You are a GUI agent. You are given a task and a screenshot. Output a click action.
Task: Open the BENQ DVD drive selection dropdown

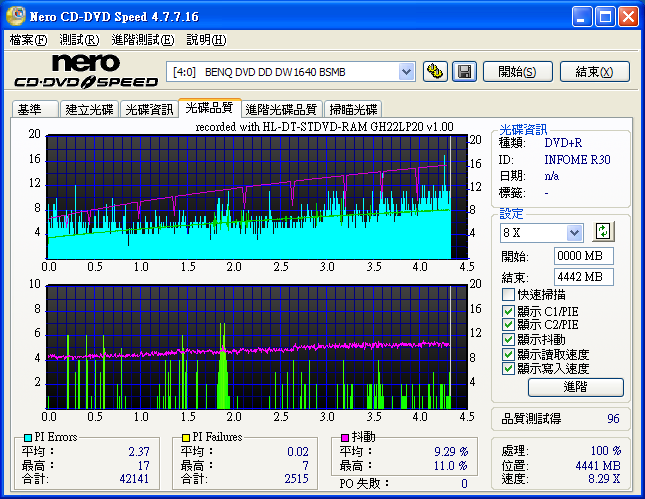406,71
